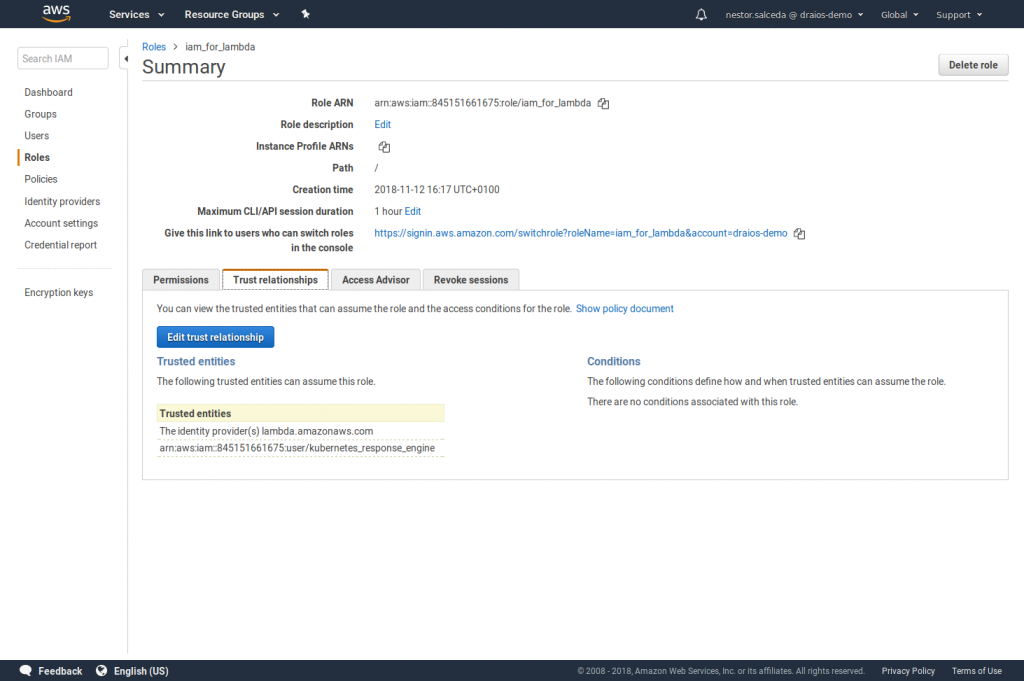Open the notifications bell
Image resolution: width=1024 pixels, height=681 pixels.
pos(701,14)
